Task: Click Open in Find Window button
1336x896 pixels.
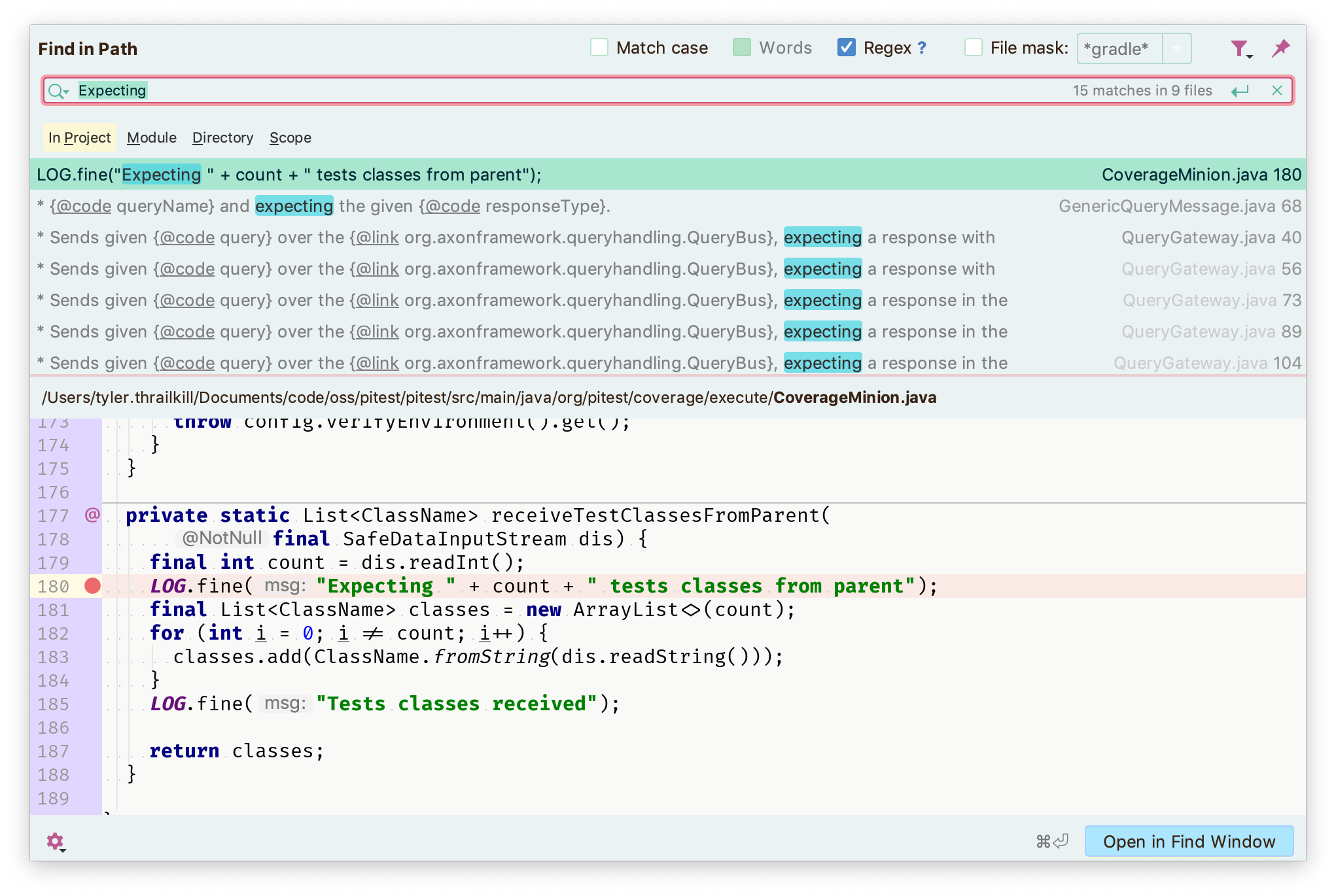Action: click(1189, 841)
